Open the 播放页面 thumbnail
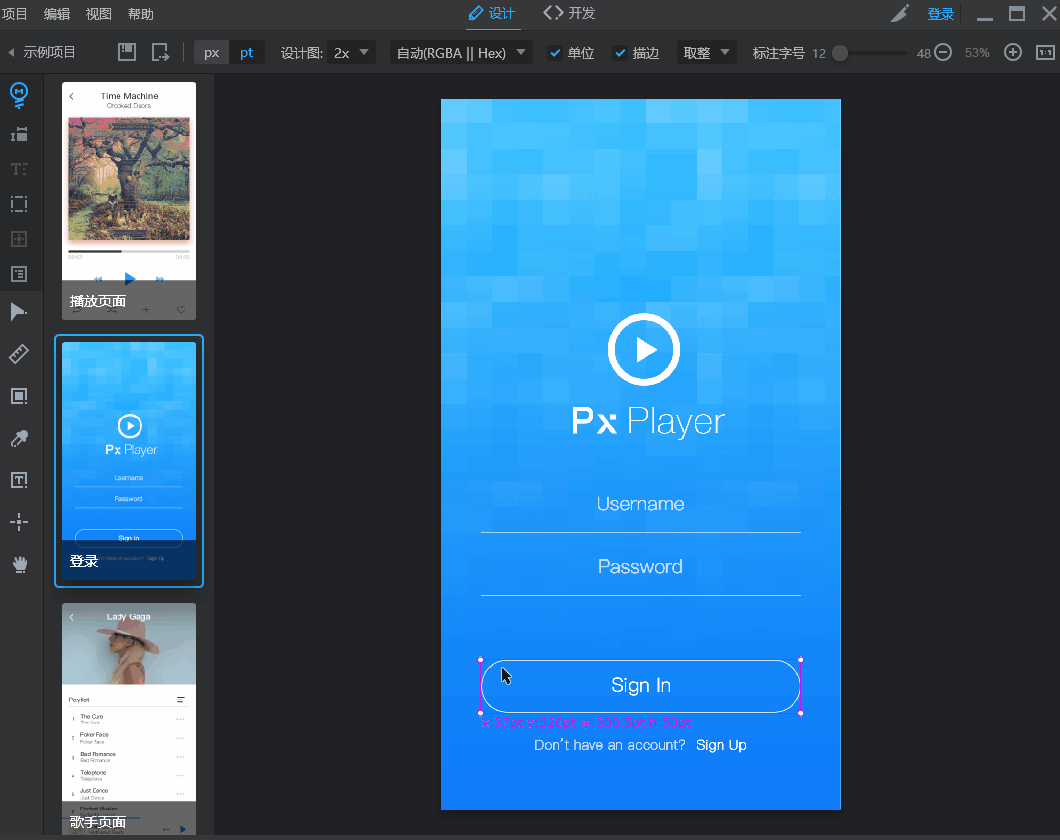The image size is (1060, 840). click(x=129, y=201)
